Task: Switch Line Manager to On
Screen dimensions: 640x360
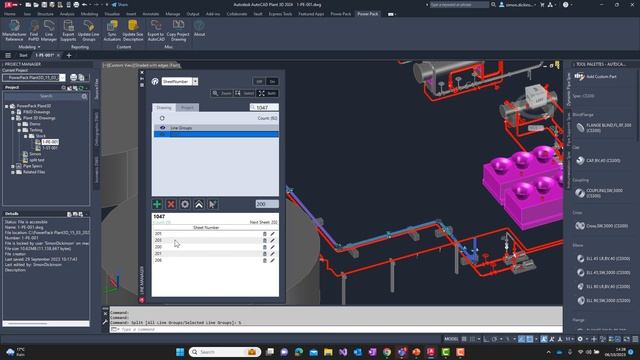Action: pos(272,82)
